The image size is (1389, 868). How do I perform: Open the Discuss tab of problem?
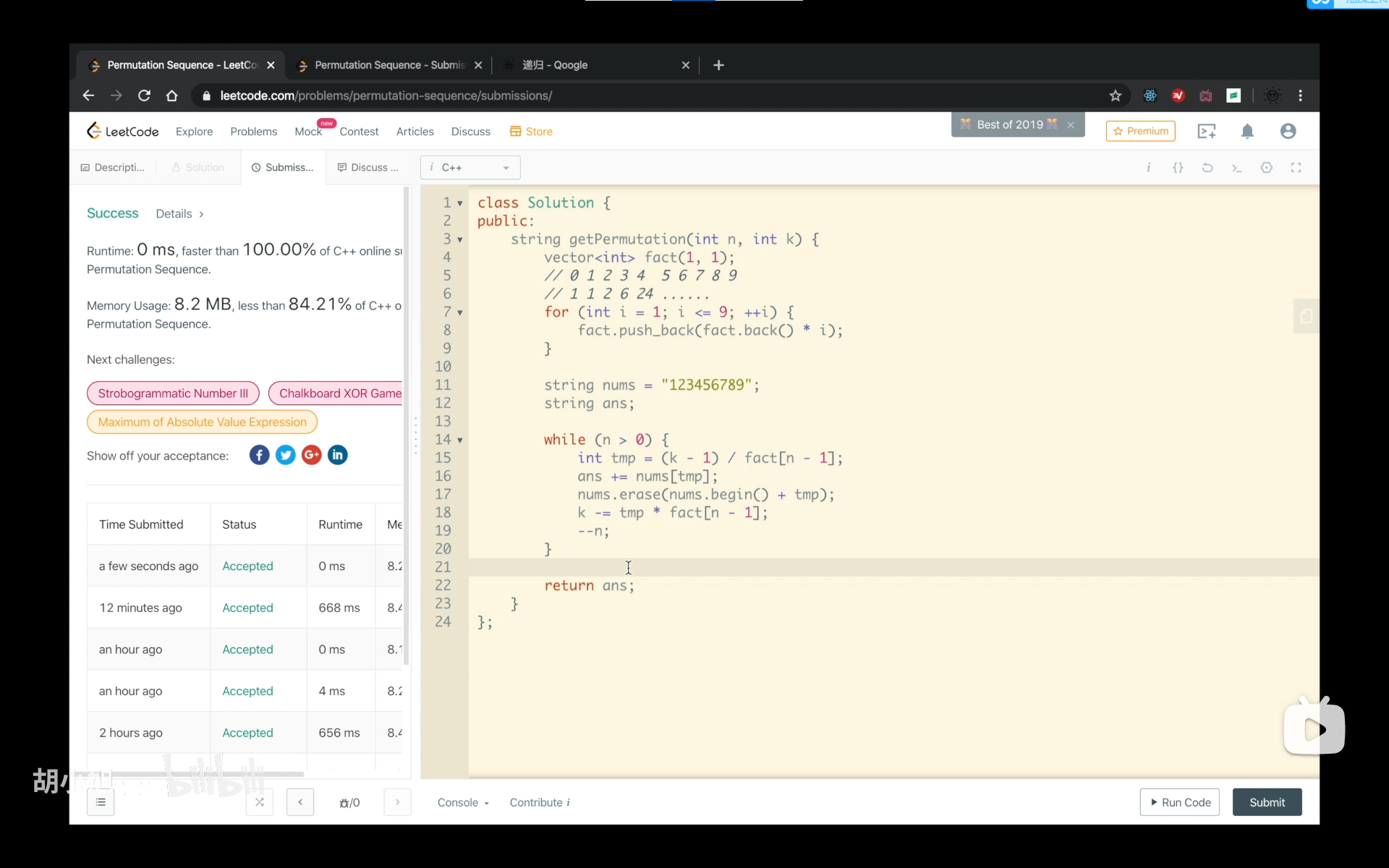[x=368, y=168]
